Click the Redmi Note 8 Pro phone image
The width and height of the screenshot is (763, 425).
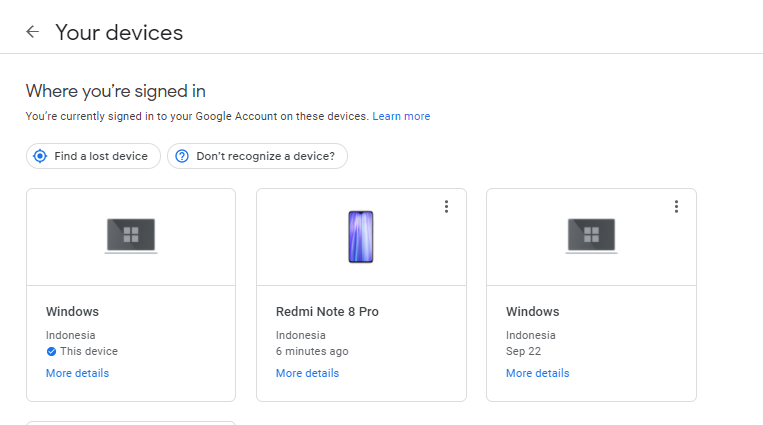tap(360, 237)
